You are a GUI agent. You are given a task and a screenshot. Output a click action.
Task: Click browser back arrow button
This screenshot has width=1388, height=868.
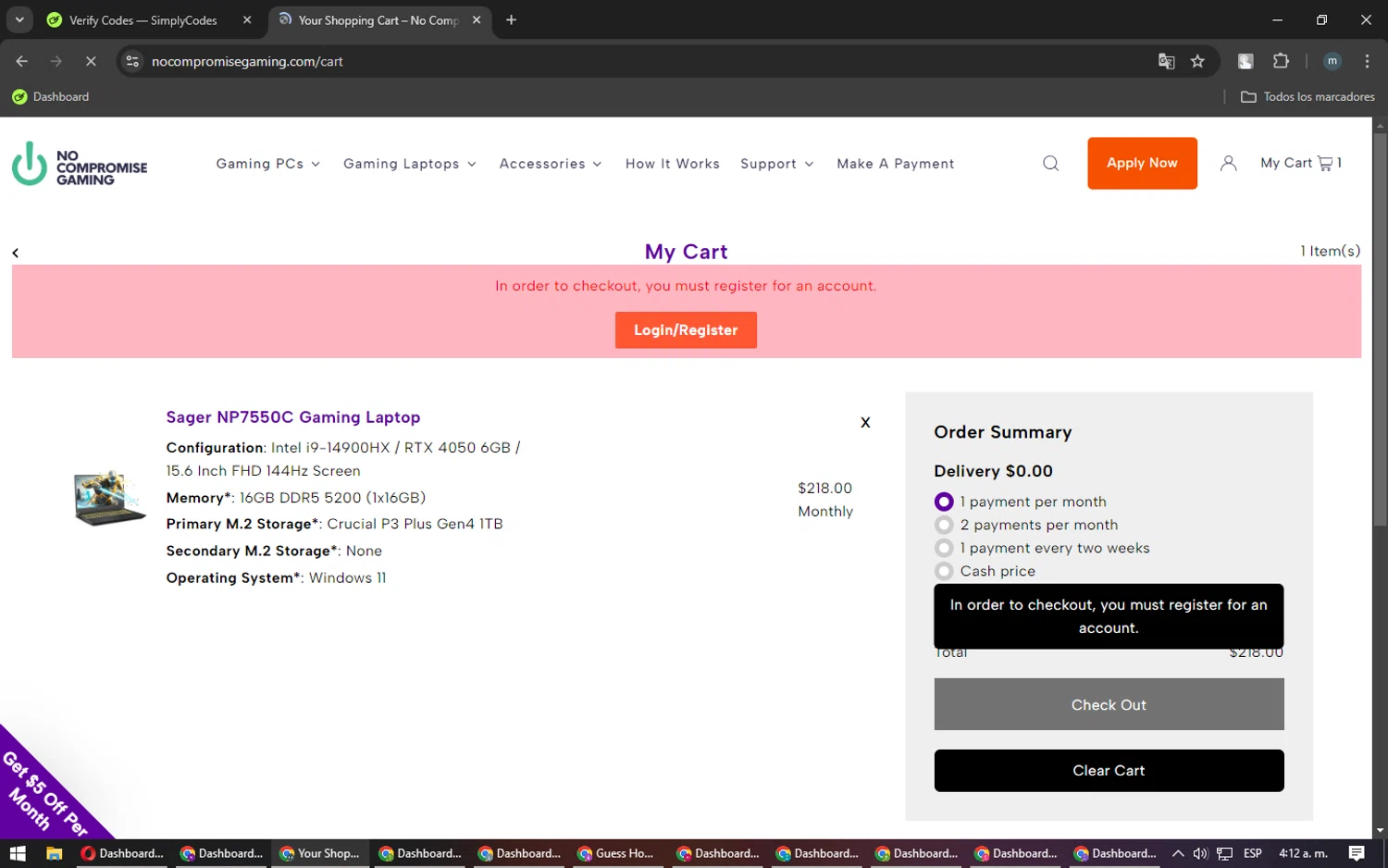[22, 61]
